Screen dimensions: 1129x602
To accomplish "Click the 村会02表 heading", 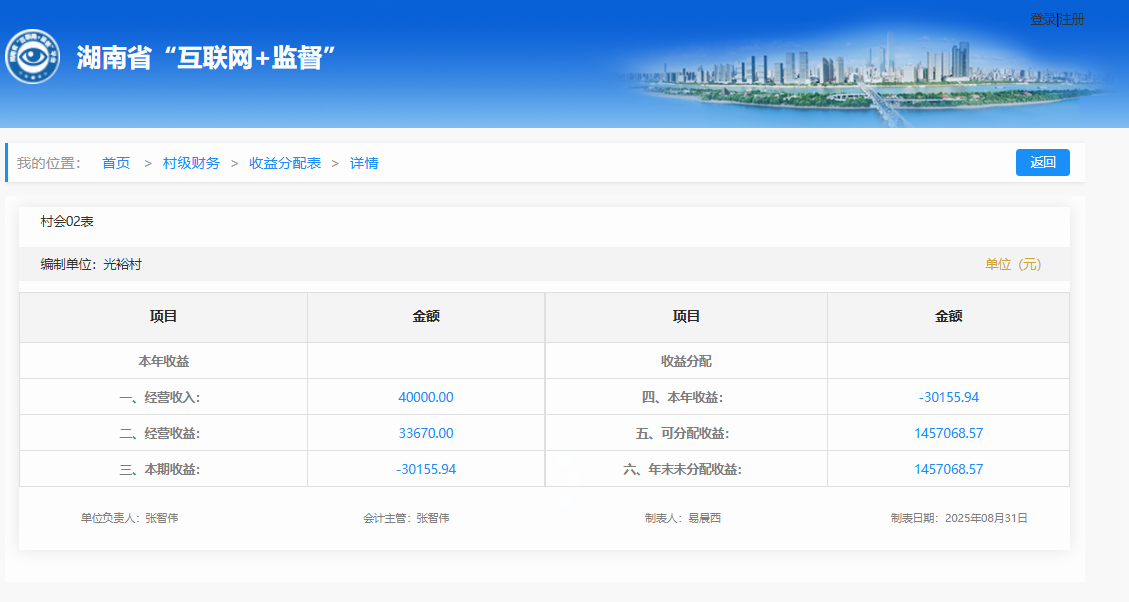I will [x=67, y=221].
